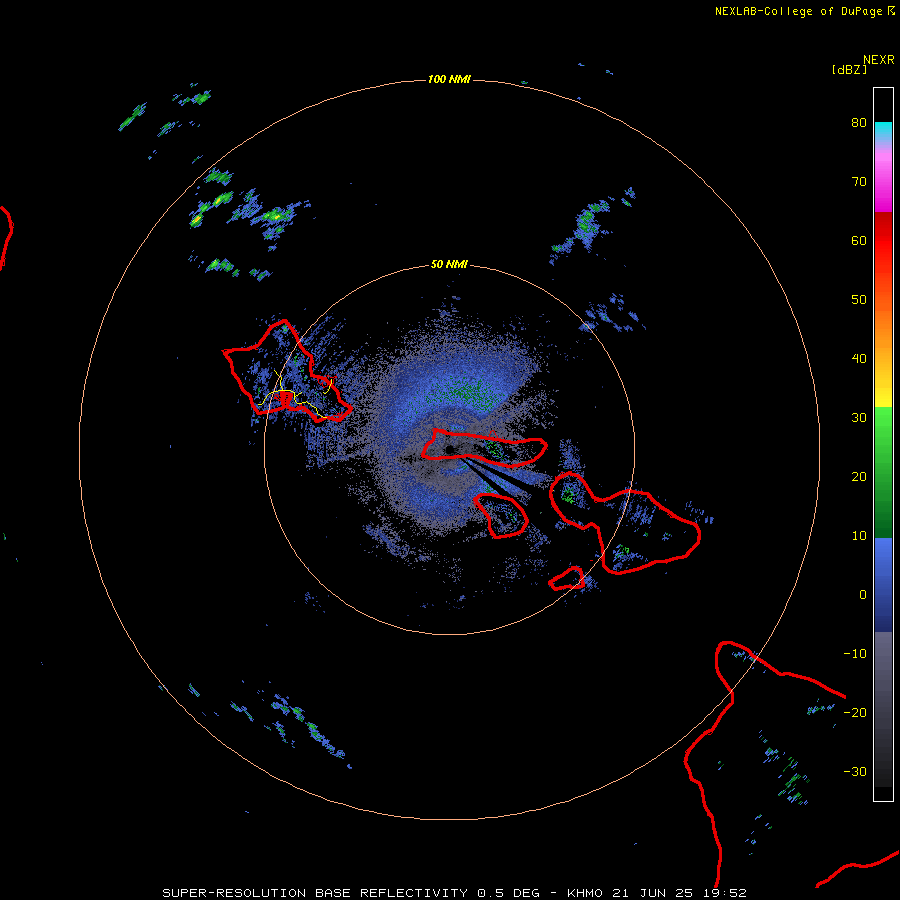The width and height of the screenshot is (900, 900).
Task: Click the NEXLAB-College of DuPage watermark text
Action: click(x=804, y=11)
